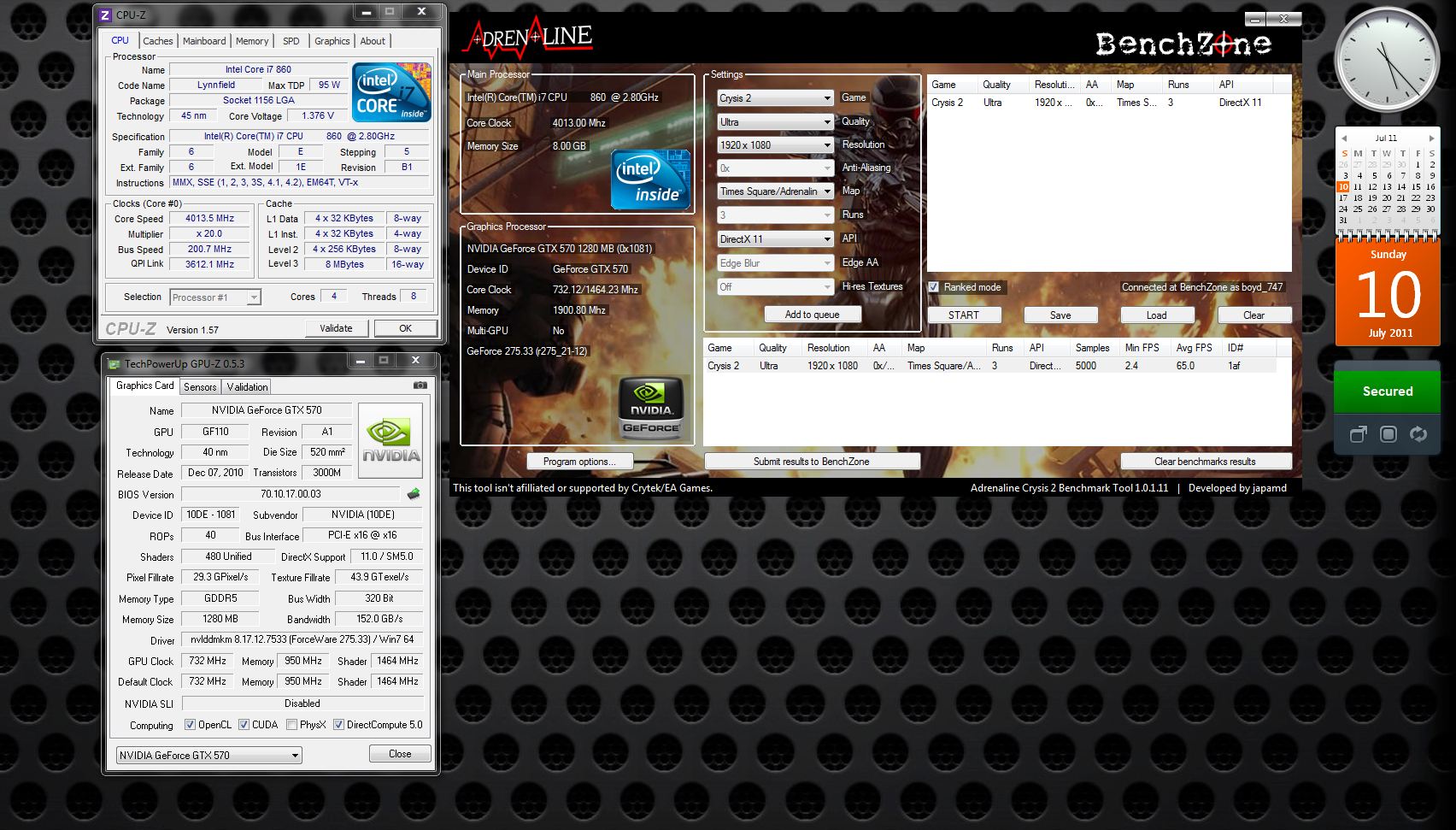This screenshot has height=830, width=1456.
Task: Click Submit results to BenchZone
Action: tap(812, 462)
